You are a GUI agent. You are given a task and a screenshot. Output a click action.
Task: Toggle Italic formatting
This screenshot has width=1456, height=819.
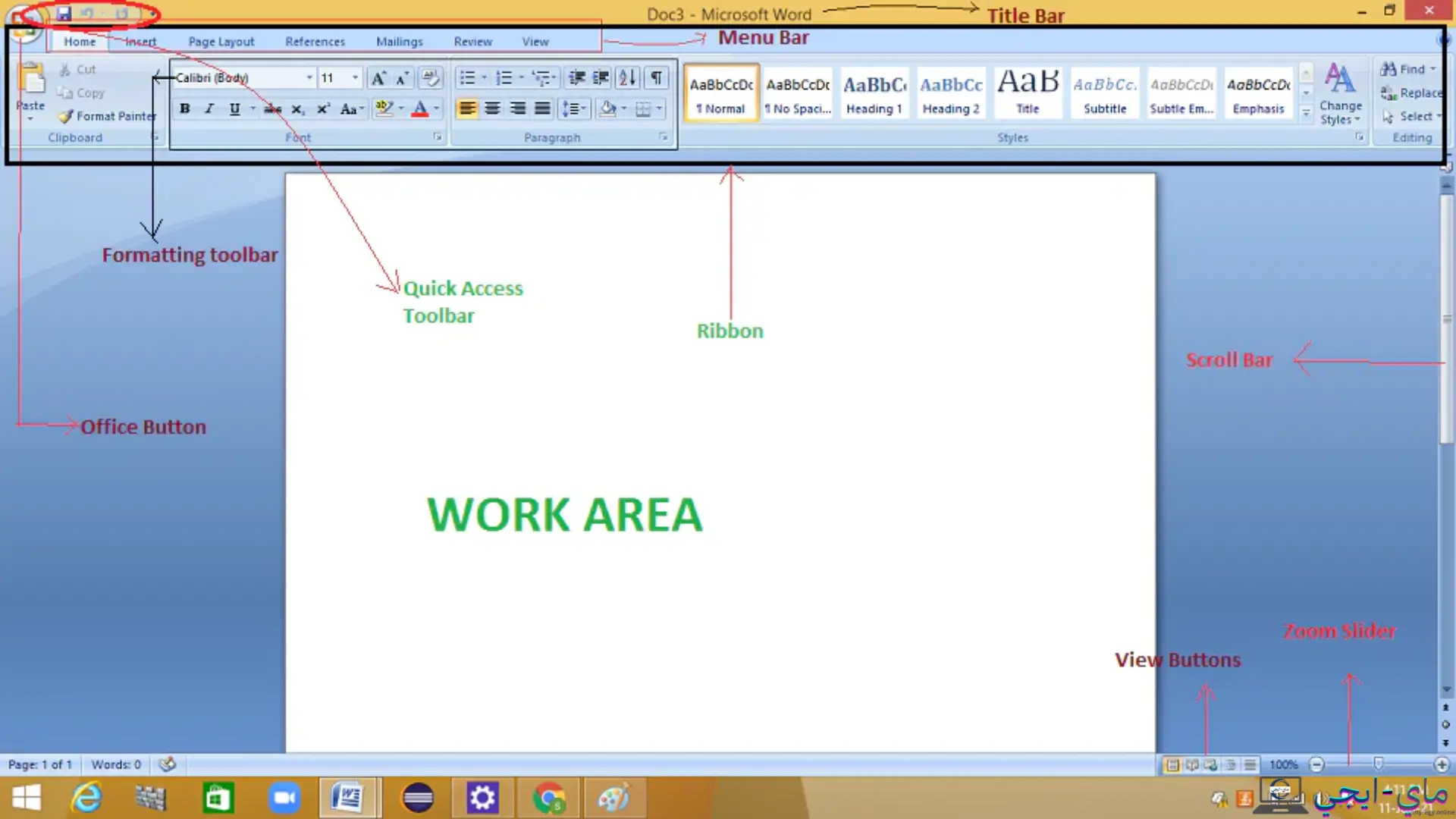pos(209,108)
